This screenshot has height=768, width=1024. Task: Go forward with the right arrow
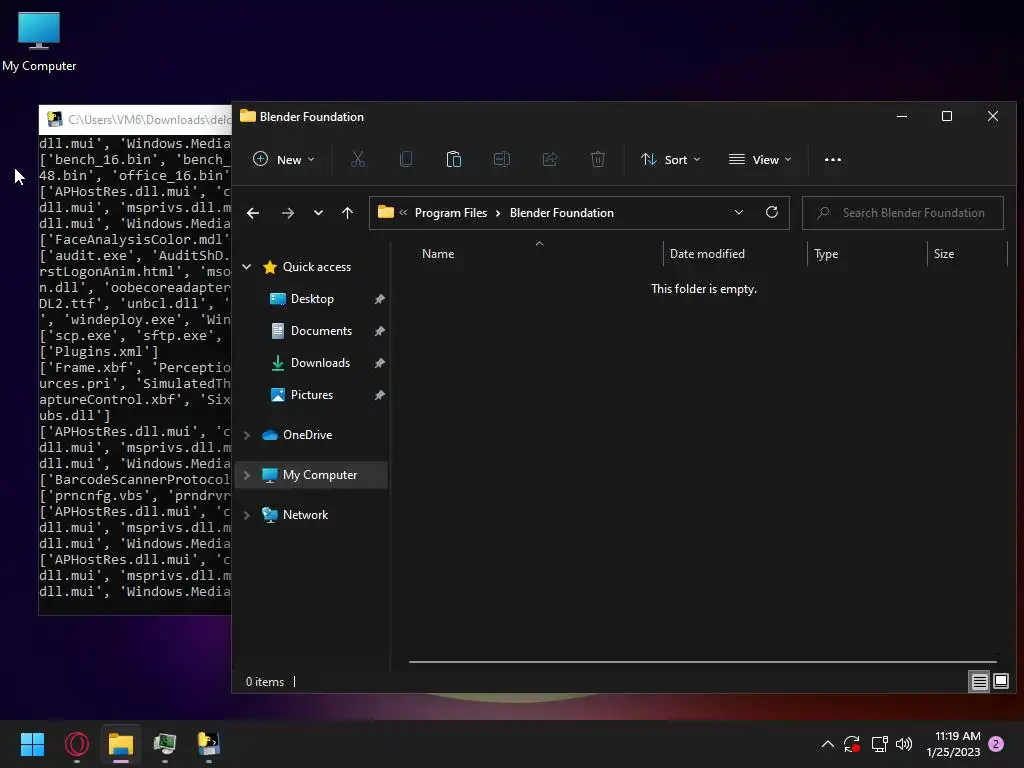[x=287, y=213]
